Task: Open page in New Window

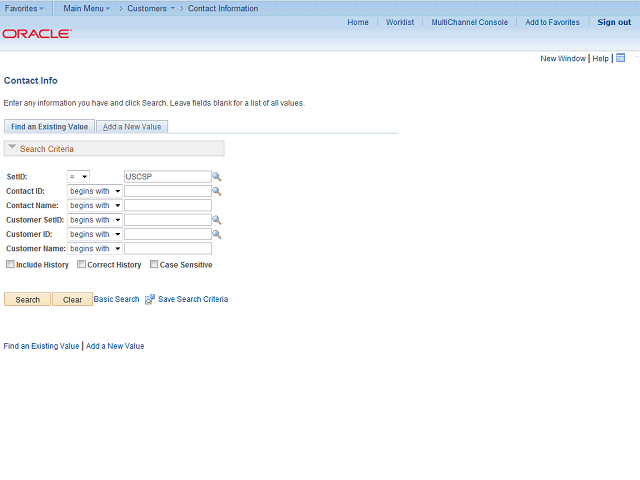Action: [x=563, y=58]
